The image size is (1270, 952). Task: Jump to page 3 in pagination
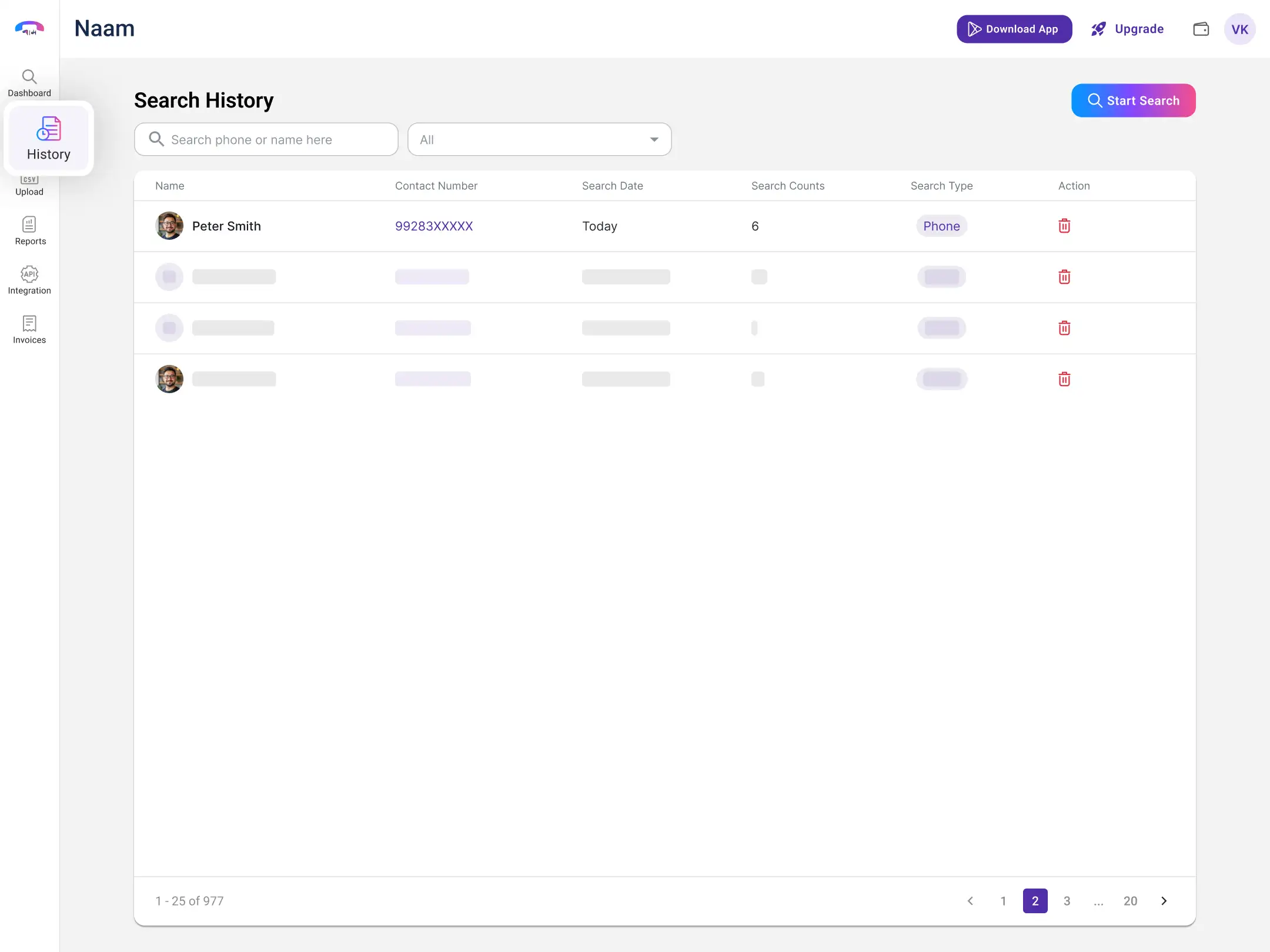(x=1067, y=901)
